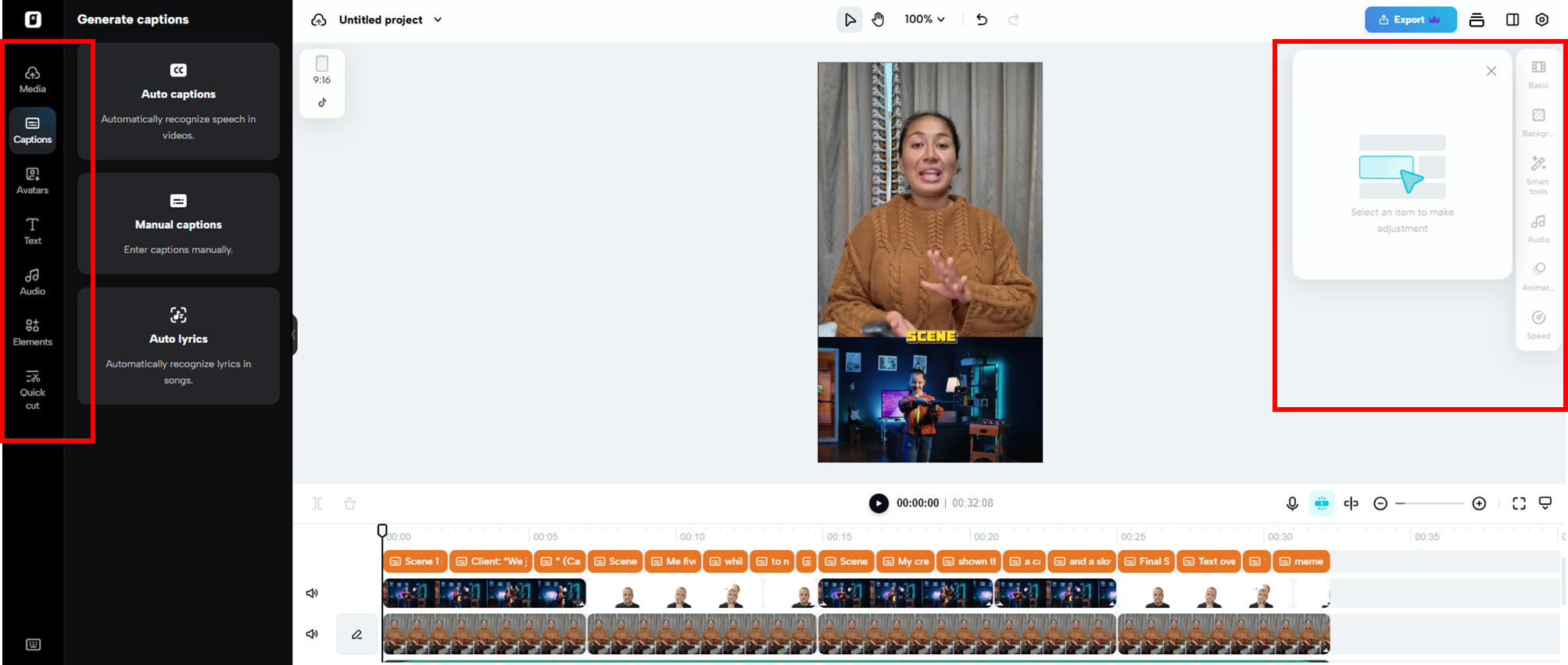Image resolution: width=1568 pixels, height=665 pixels.
Task: Click the cloud save status icon
Action: (319, 20)
